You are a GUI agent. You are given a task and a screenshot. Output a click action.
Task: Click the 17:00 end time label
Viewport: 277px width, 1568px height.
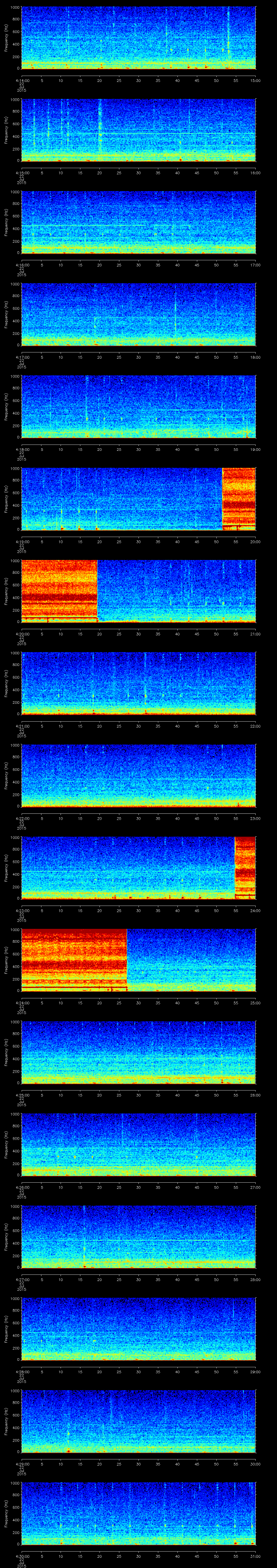(x=256, y=265)
